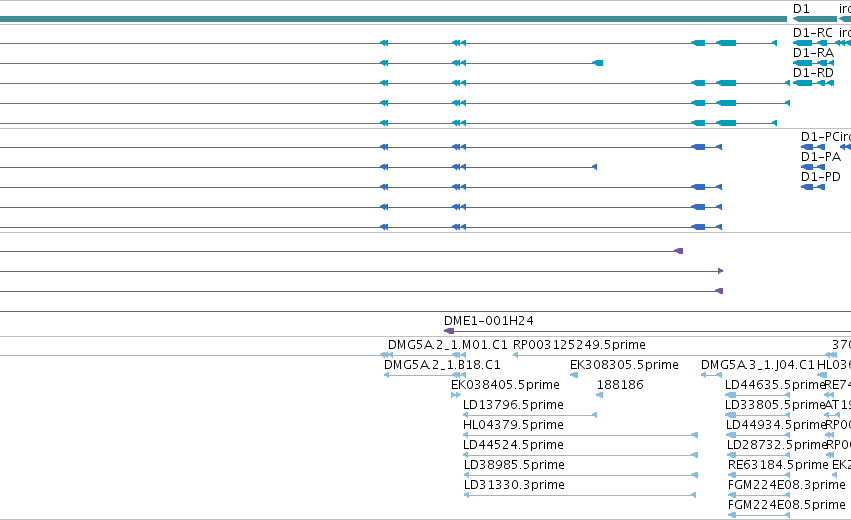Select the LD13796.5prime alignment line
This screenshot has height=520, width=851.
[x=530, y=415]
